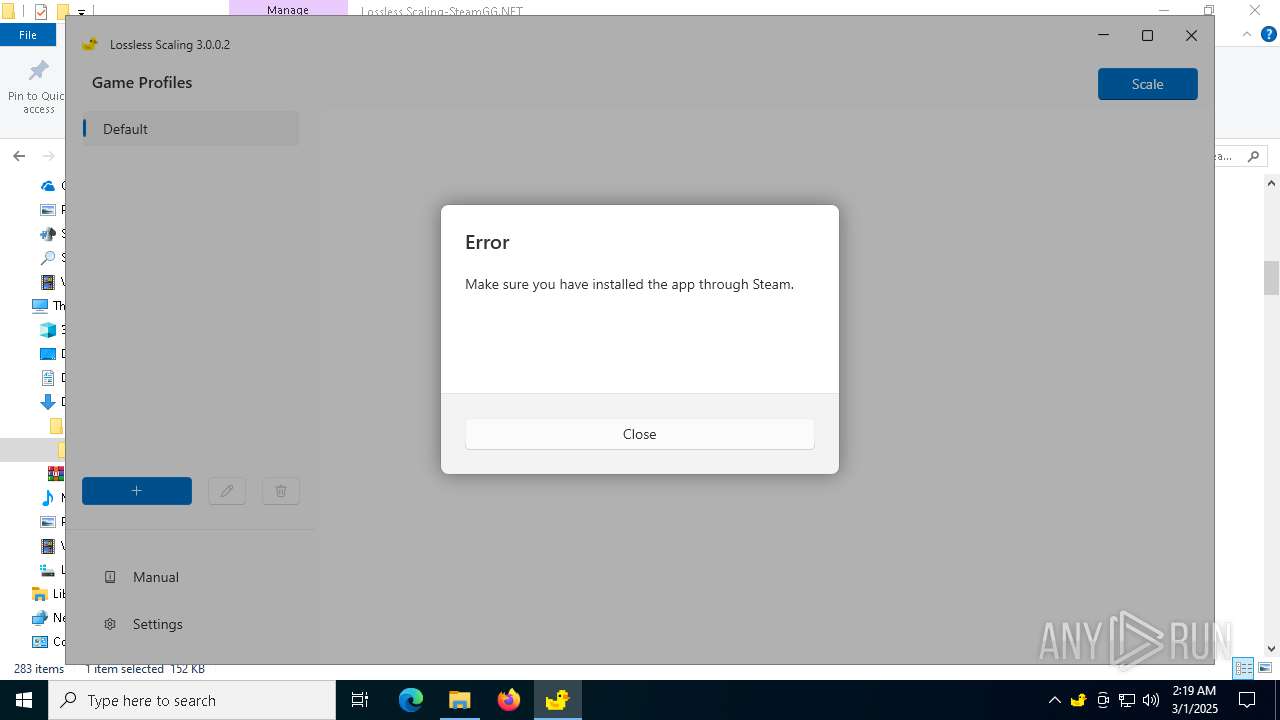Open volume control in tray
Viewport: 1280px width, 720px height.
coord(1151,700)
